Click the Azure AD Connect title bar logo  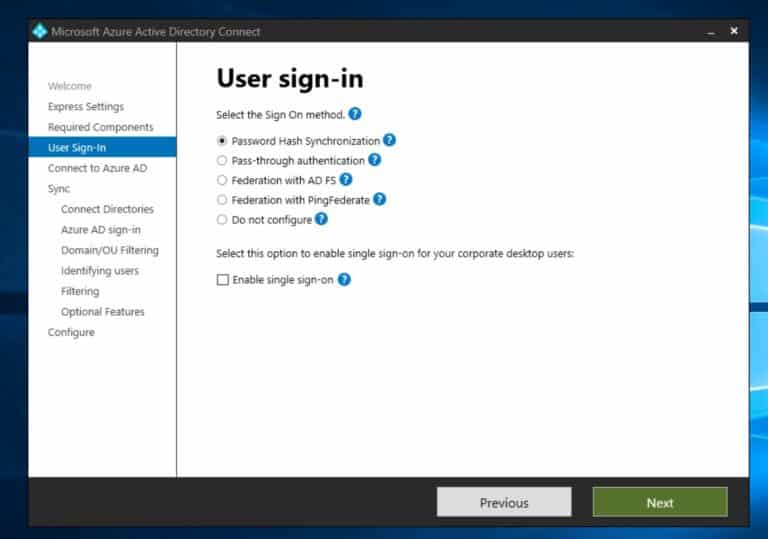click(40, 31)
